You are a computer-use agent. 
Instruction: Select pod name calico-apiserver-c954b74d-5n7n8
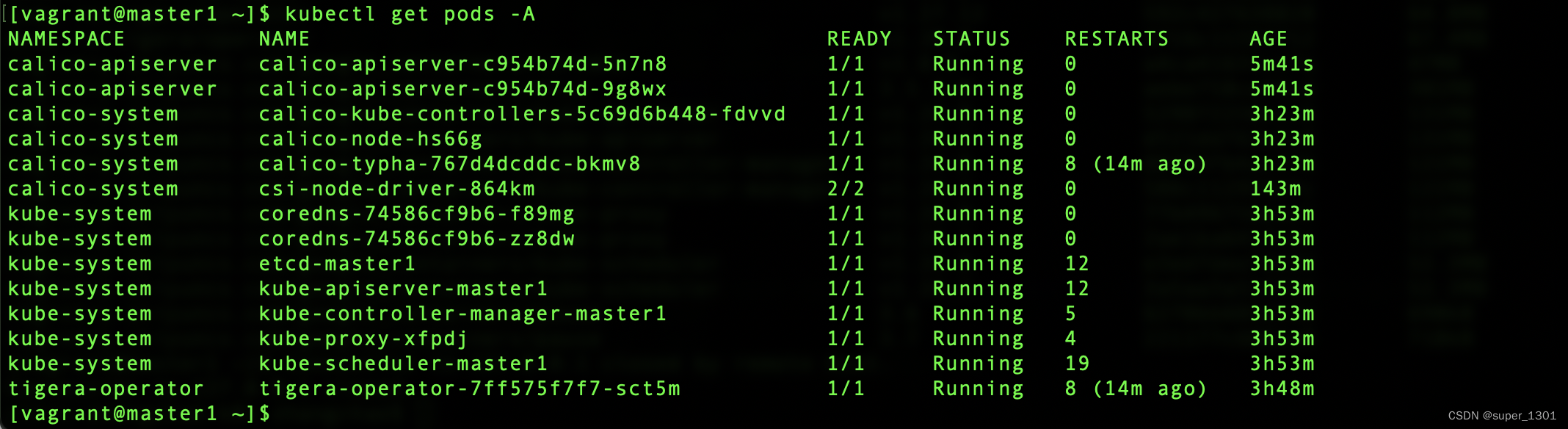point(463,64)
